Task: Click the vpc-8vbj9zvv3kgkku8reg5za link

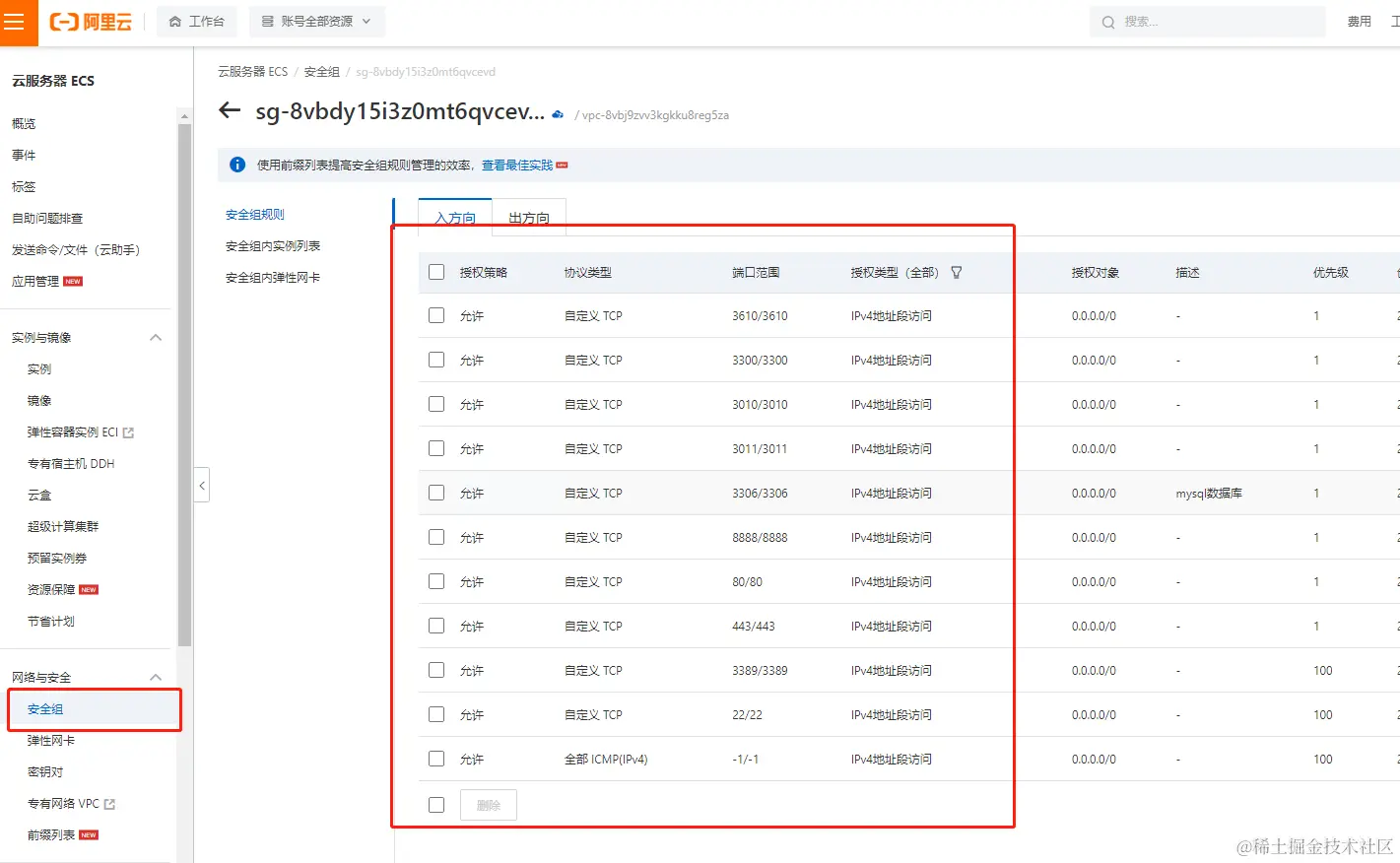Action: tap(655, 115)
